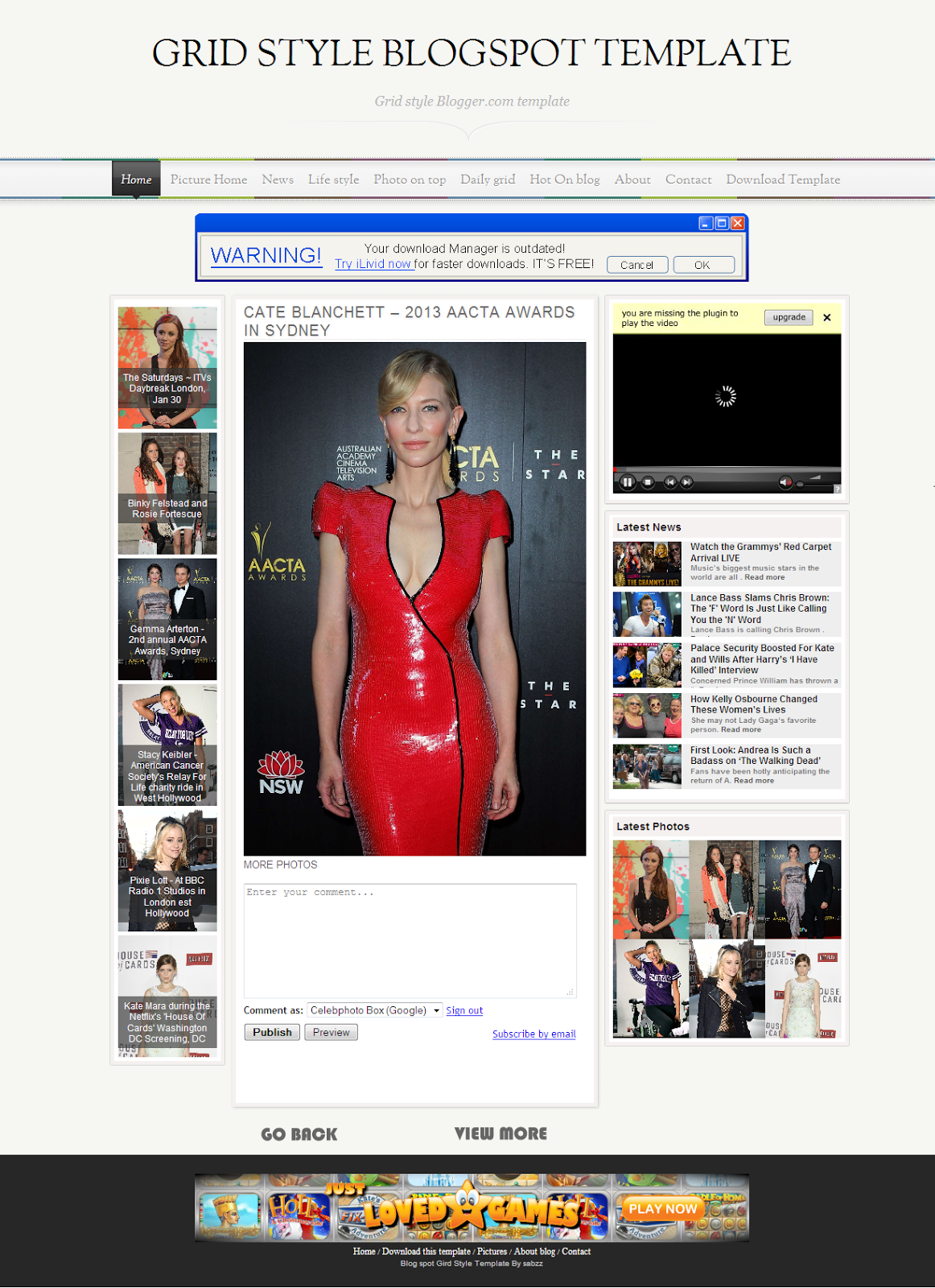Click the House of Cards photo in Latest Photos

click(x=803, y=989)
